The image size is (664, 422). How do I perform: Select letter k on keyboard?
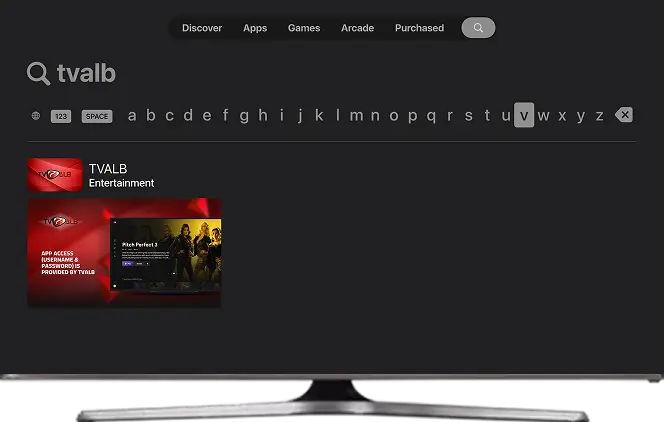click(319, 115)
